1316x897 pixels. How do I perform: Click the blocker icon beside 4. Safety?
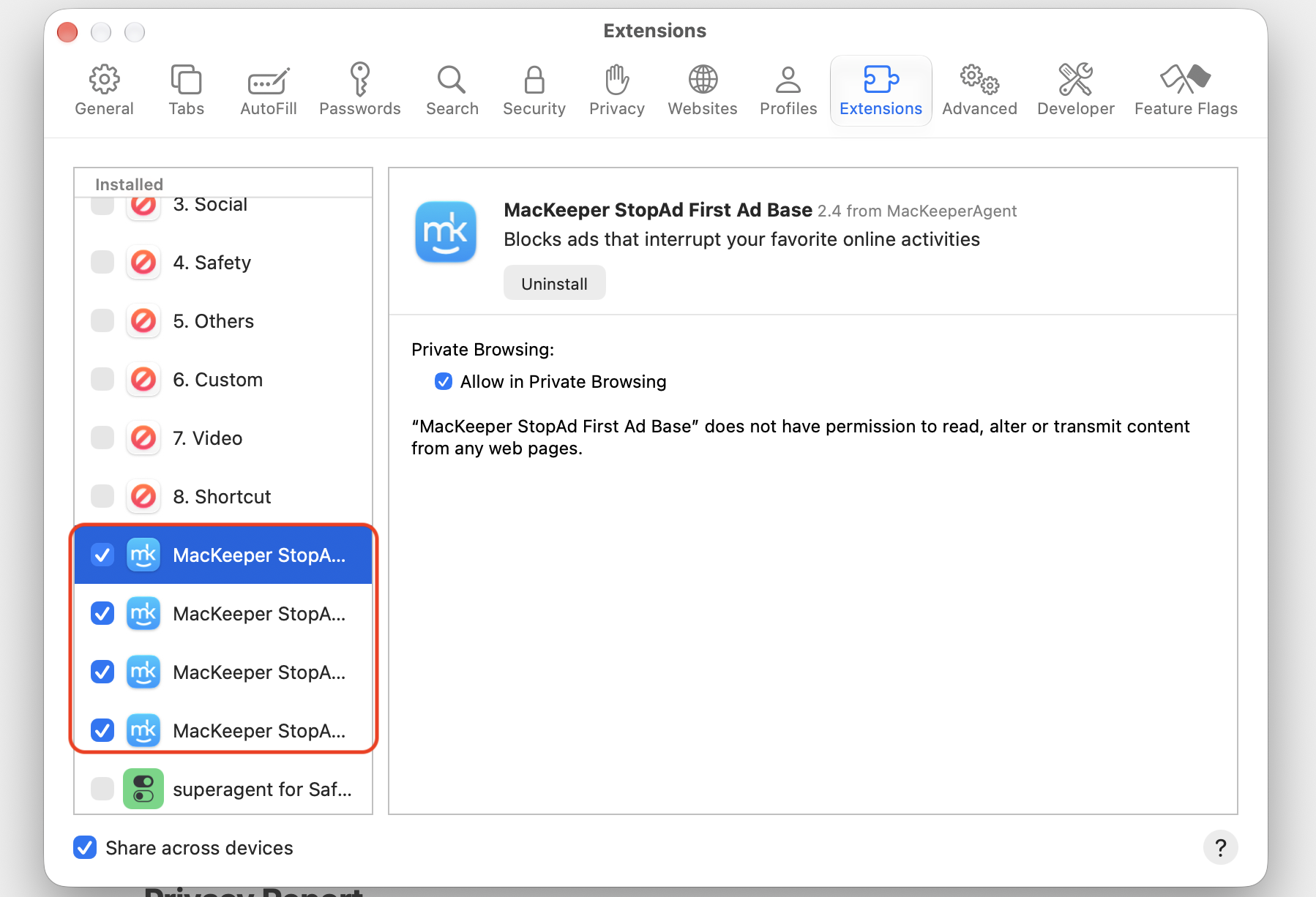(143, 262)
